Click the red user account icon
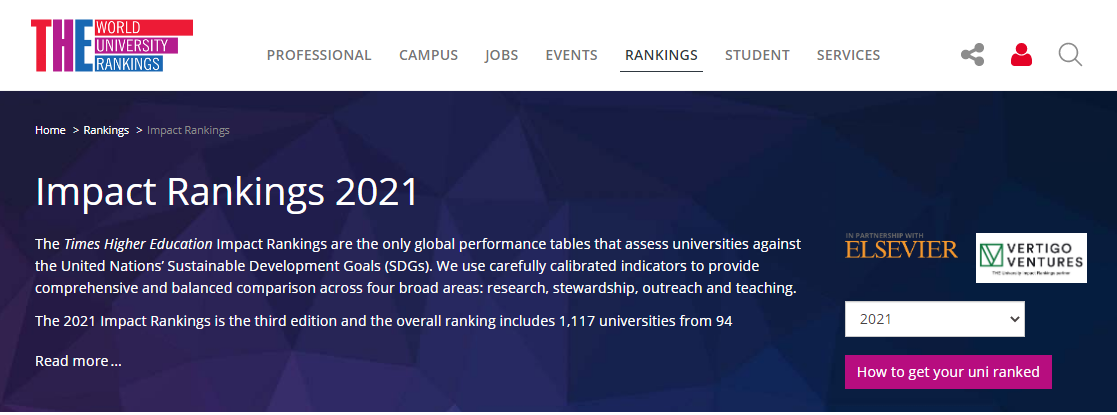 point(1021,55)
